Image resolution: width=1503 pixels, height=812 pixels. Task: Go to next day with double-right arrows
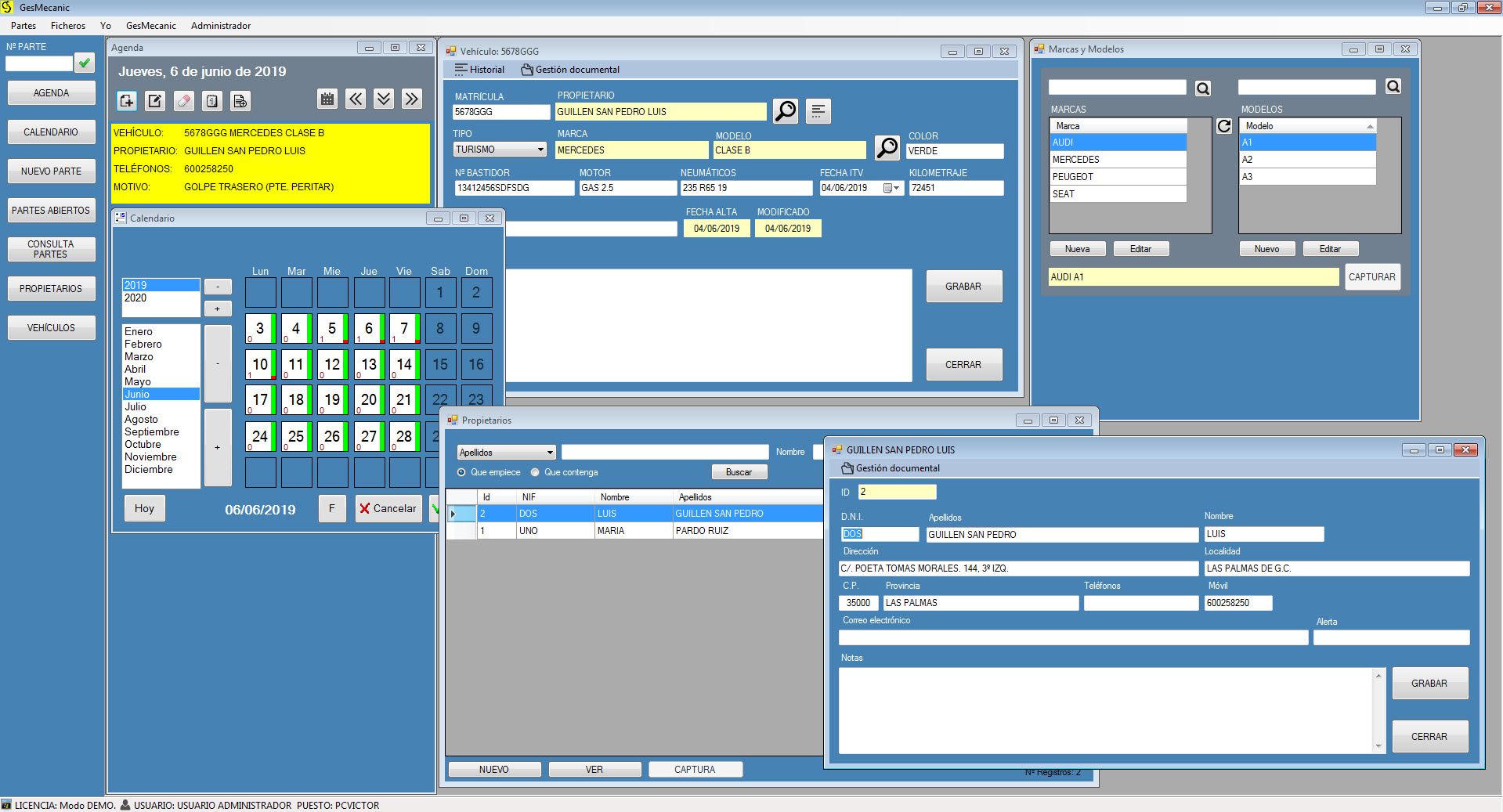point(412,99)
